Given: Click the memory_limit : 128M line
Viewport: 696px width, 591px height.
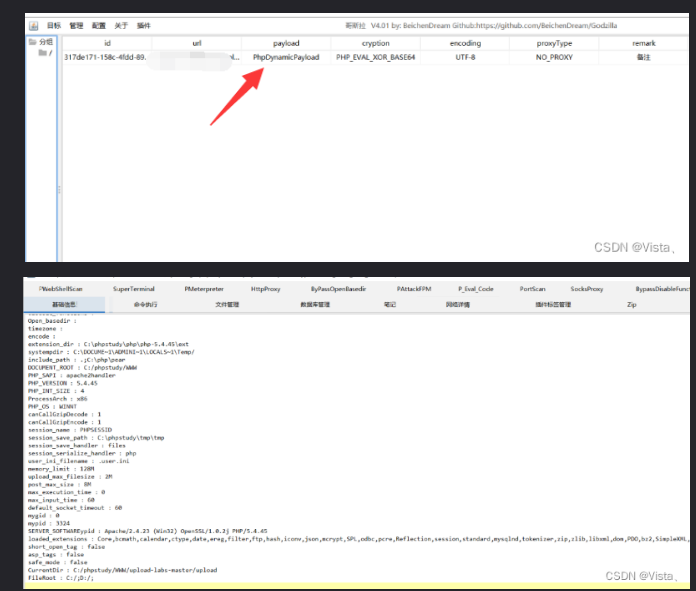Looking at the screenshot, I should pos(61,469).
